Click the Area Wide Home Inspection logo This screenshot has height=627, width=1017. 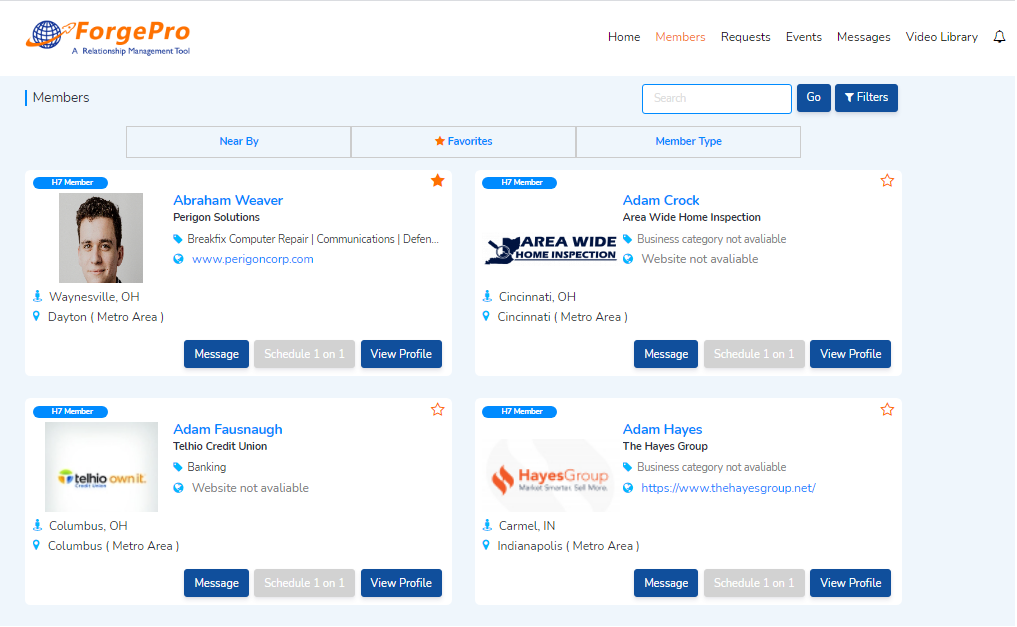(x=551, y=249)
